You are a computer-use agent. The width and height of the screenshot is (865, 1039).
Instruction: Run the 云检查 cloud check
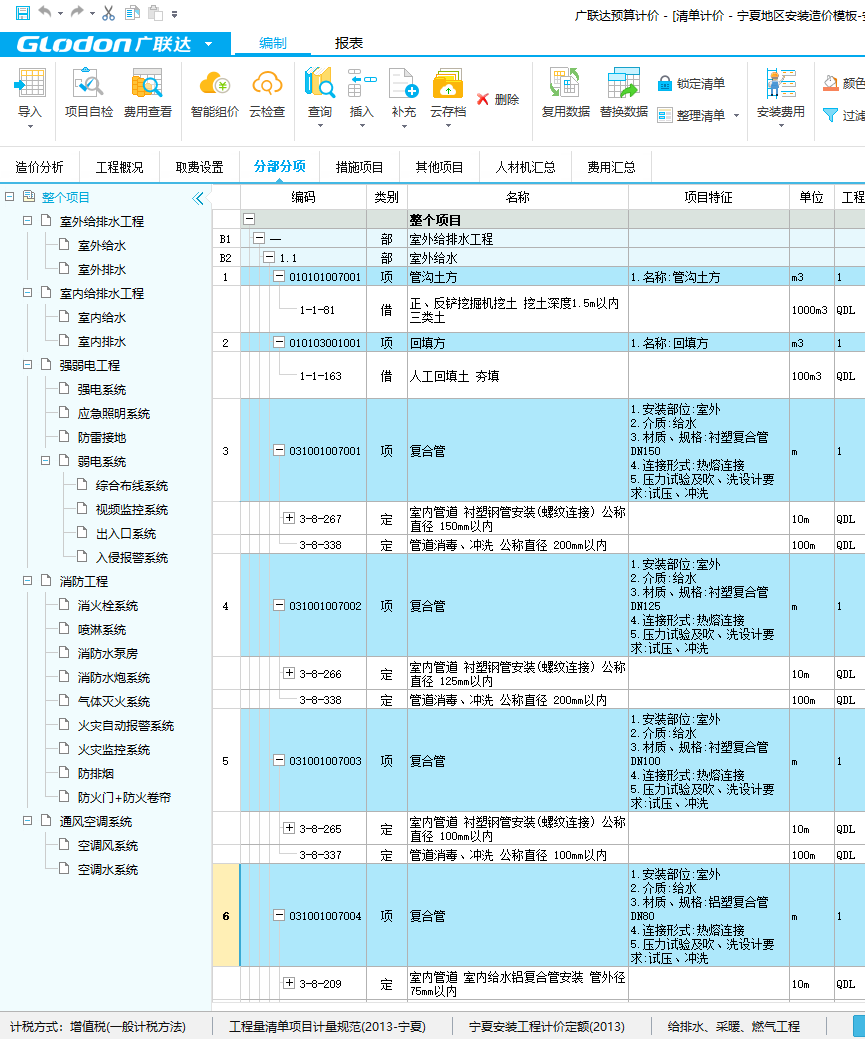[x=267, y=85]
